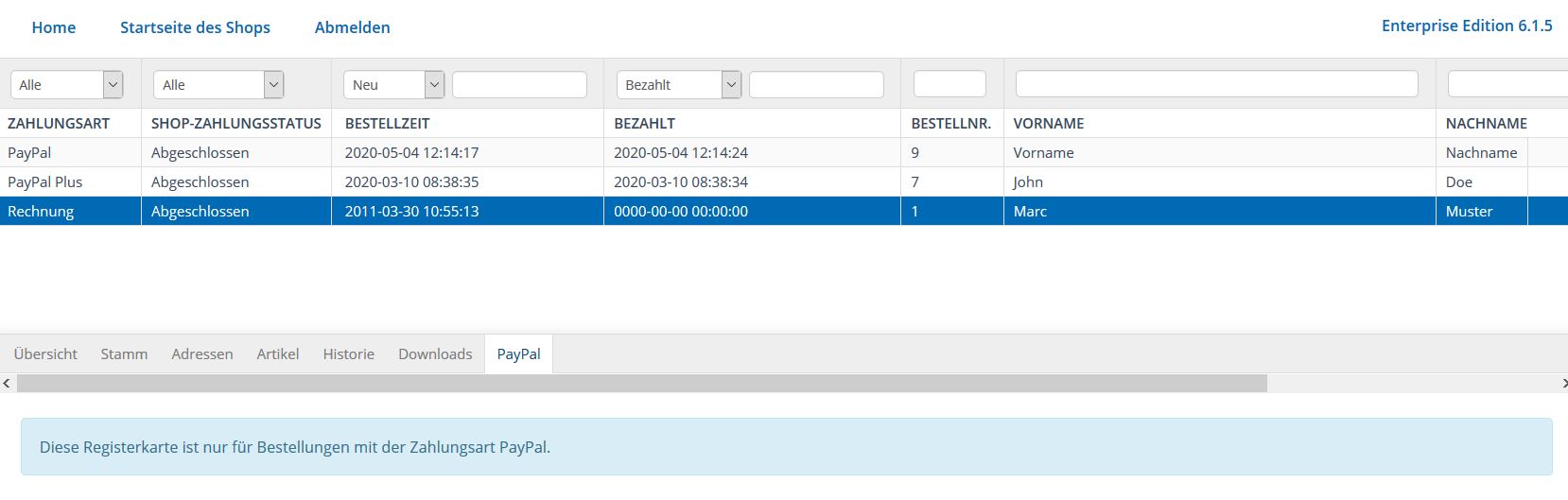Select the Historie tab
The width and height of the screenshot is (1568, 500).
click(349, 353)
